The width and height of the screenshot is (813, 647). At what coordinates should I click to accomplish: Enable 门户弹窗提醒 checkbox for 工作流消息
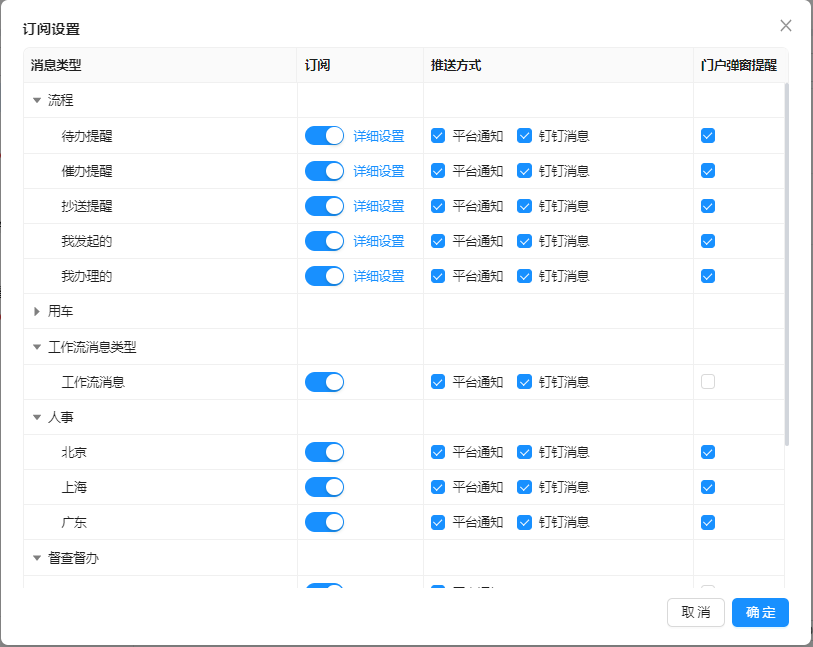point(708,381)
